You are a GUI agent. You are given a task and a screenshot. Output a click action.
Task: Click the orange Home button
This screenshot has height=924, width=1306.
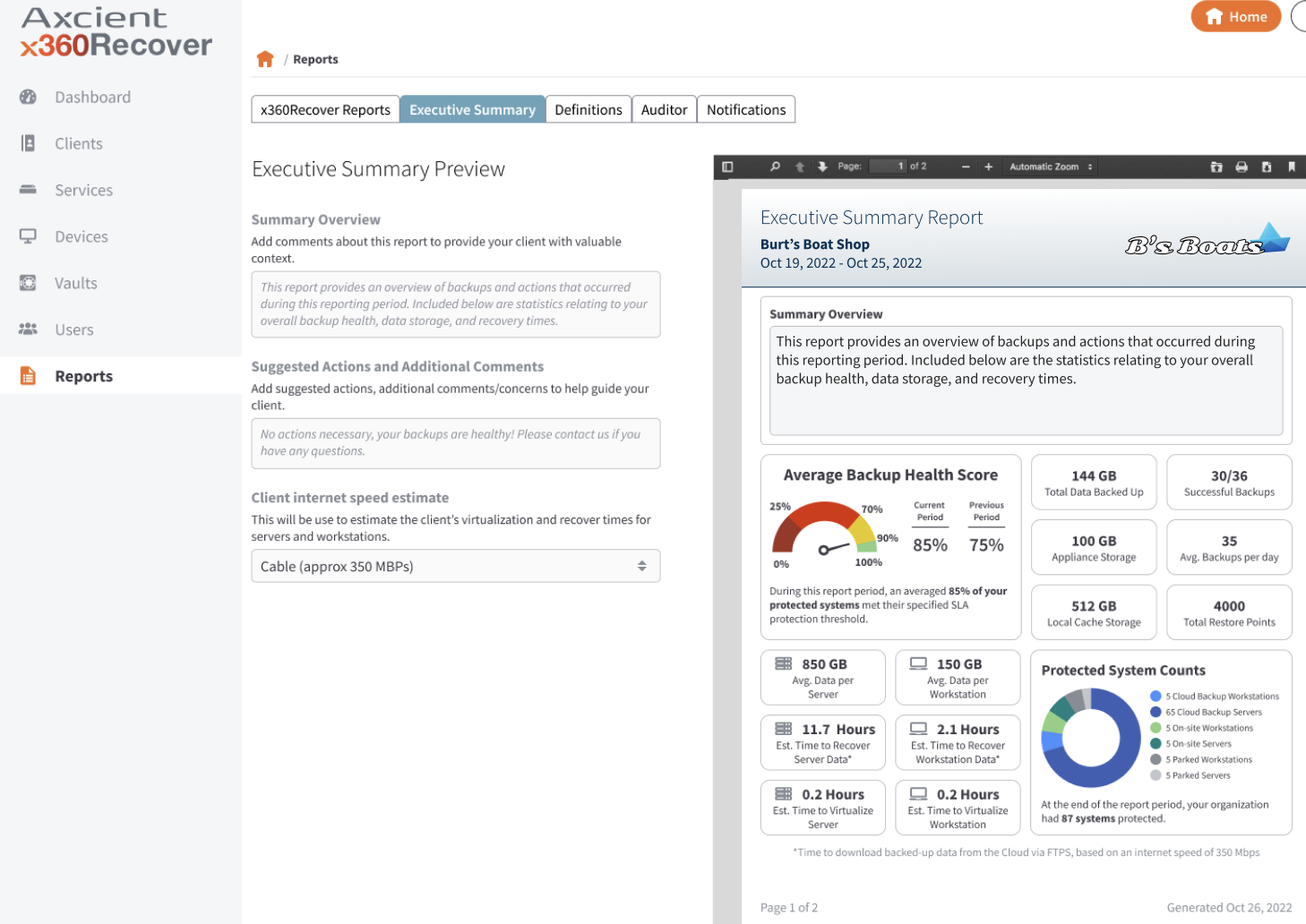(1235, 16)
